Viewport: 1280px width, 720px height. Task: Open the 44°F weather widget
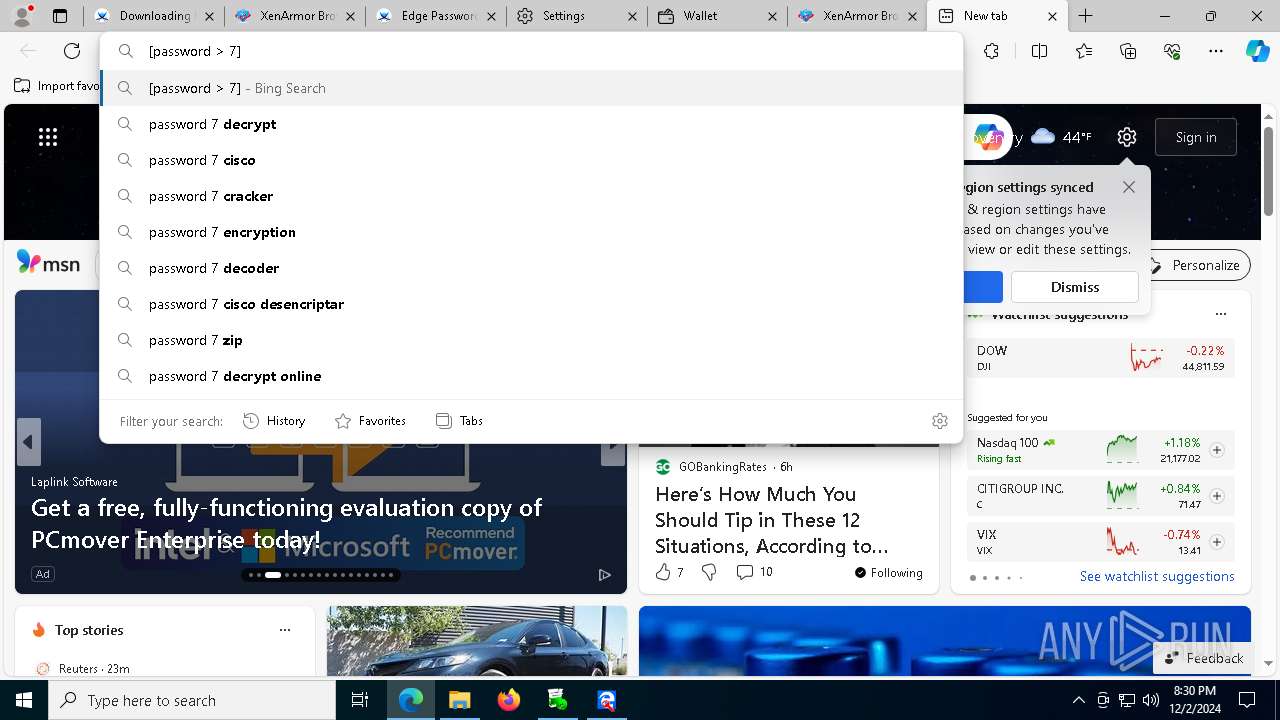tap(1061, 137)
